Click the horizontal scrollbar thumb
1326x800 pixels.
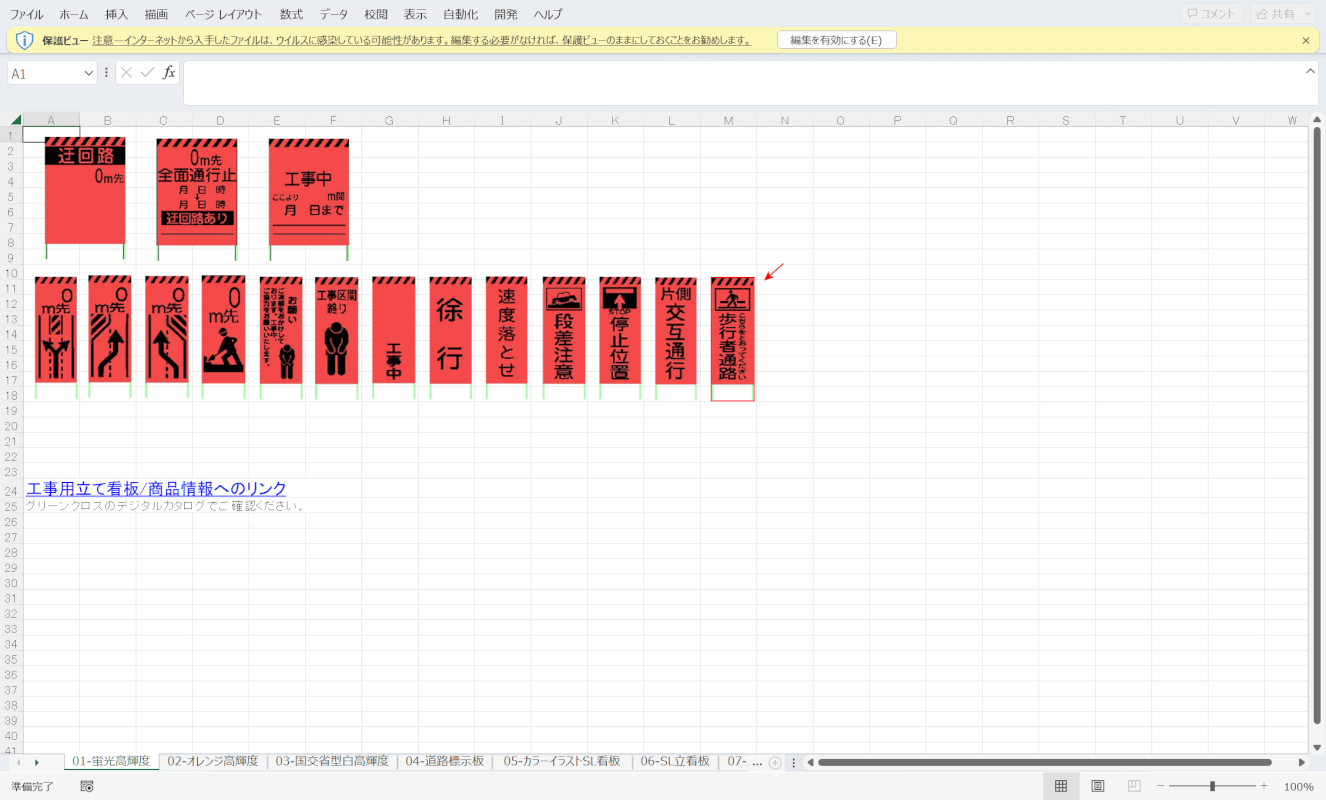coord(1044,762)
